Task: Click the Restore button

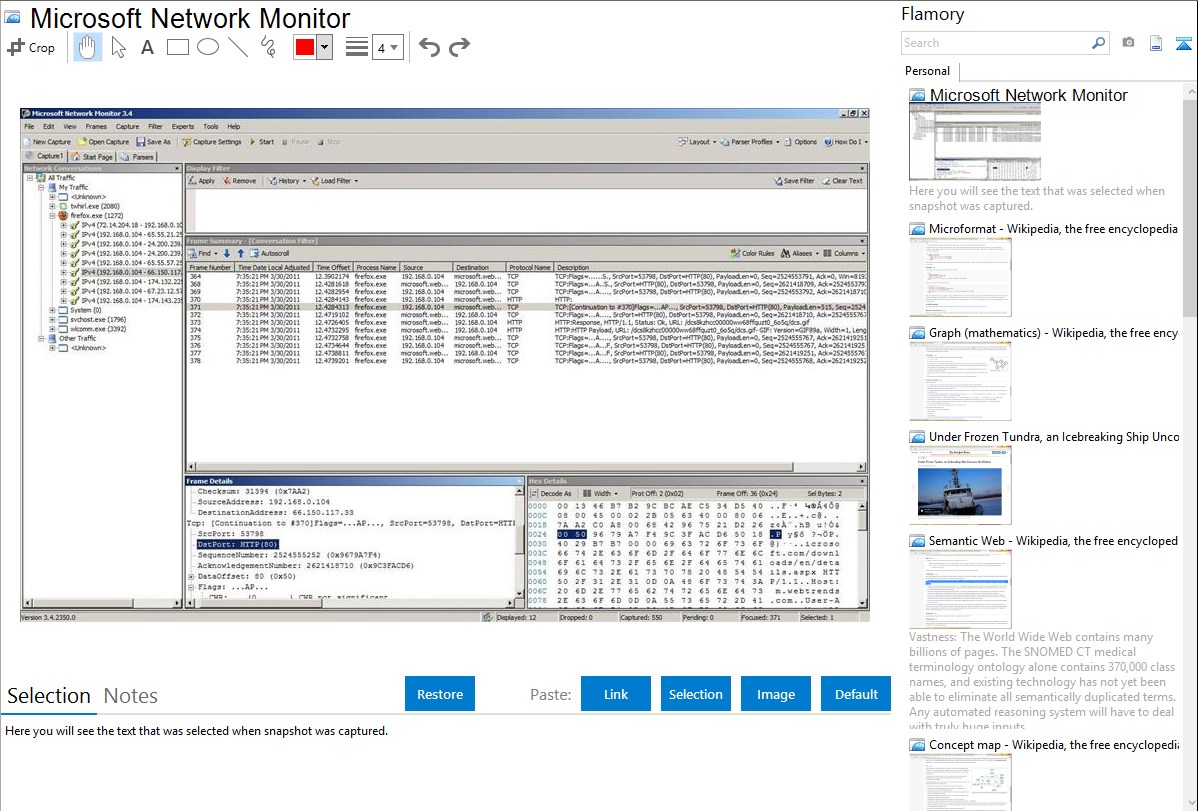Action: point(440,694)
